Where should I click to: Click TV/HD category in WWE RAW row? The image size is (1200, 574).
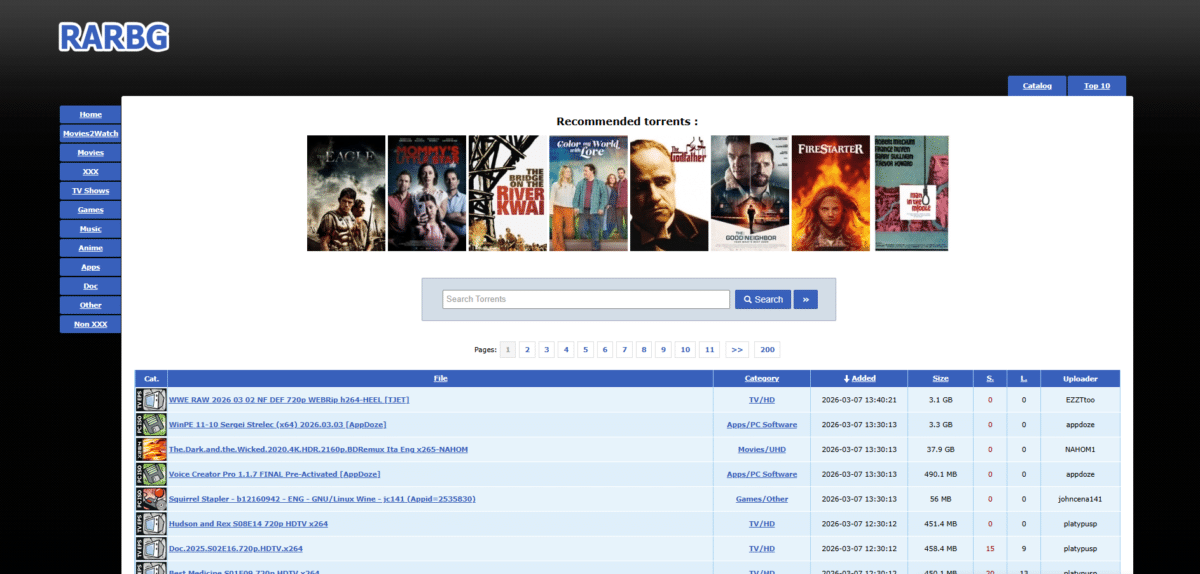pyautogui.click(x=762, y=400)
